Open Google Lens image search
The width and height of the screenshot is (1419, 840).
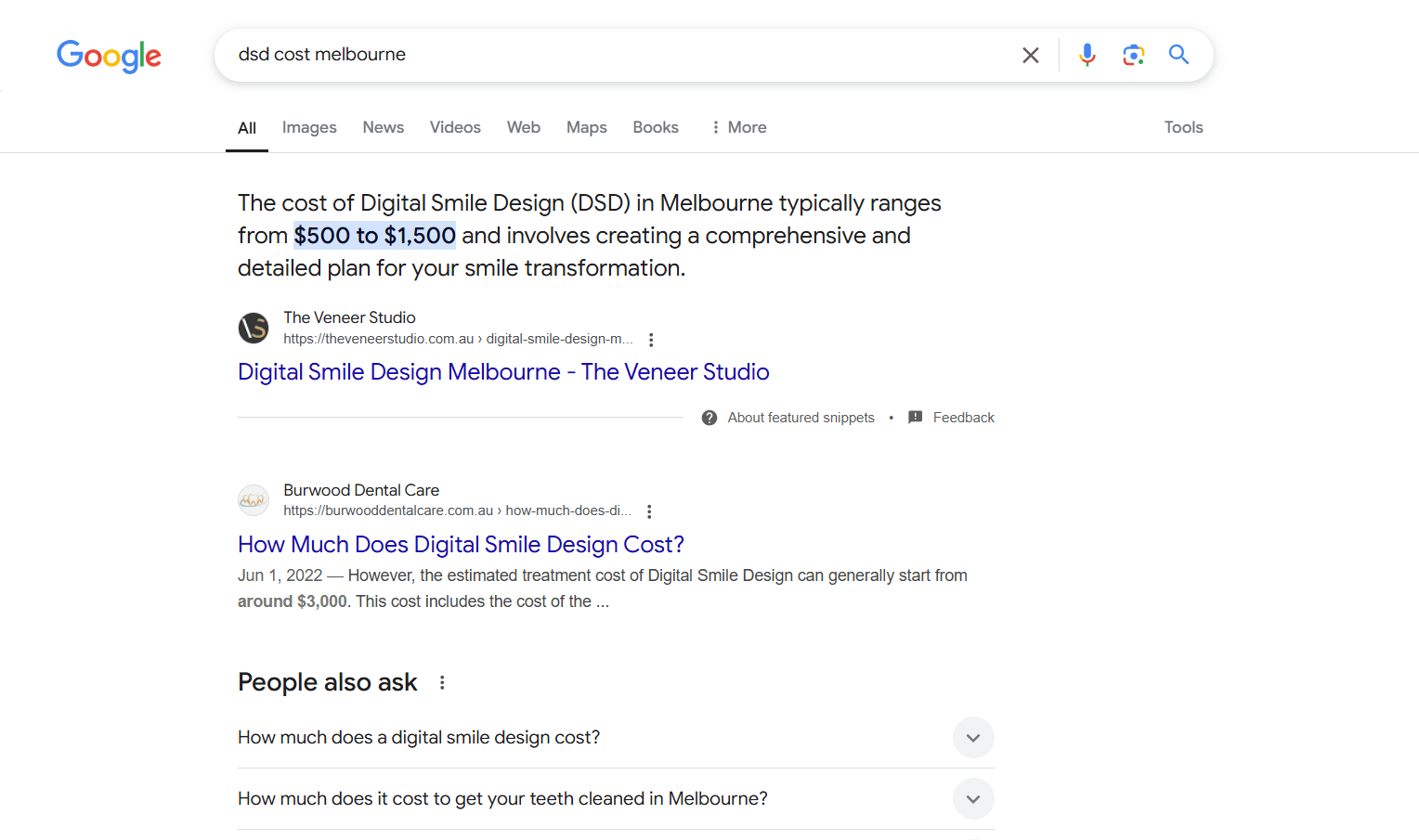coord(1133,55)
